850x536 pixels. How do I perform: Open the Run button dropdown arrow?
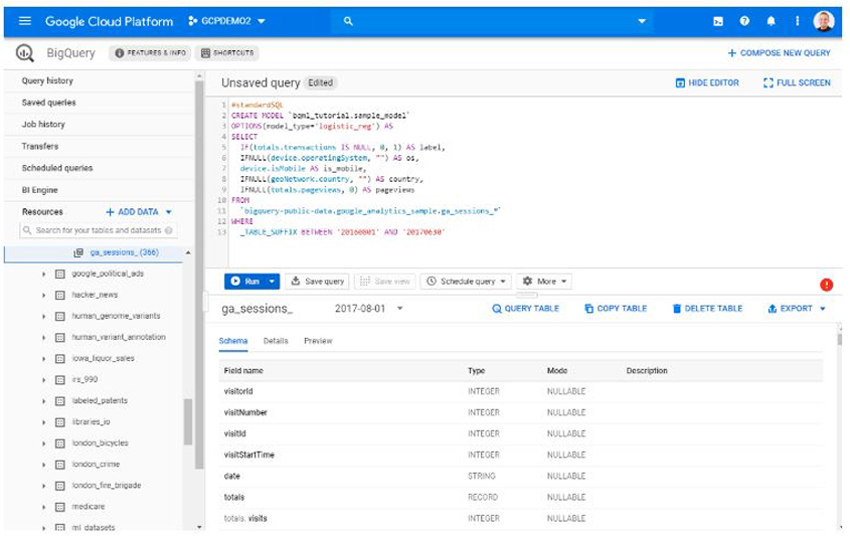(x=272, y=281)
